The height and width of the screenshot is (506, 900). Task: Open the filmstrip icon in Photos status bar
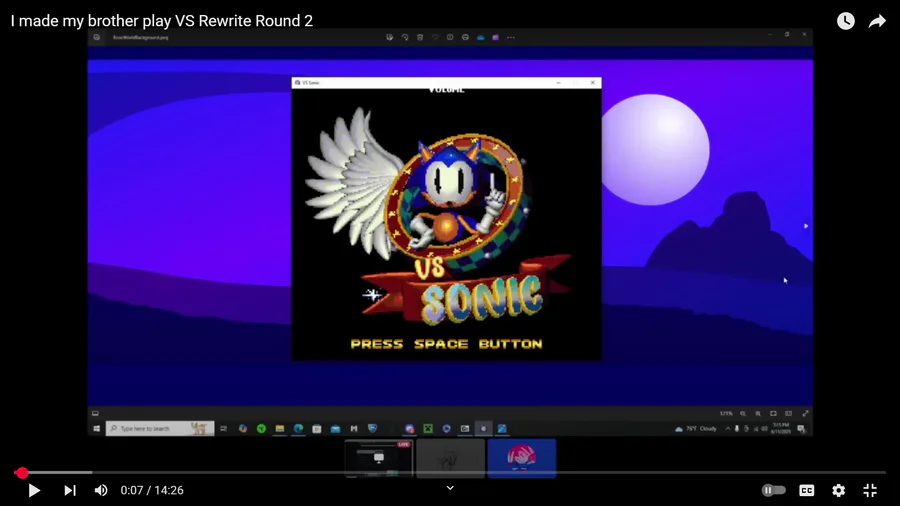(x=95, y=413)
